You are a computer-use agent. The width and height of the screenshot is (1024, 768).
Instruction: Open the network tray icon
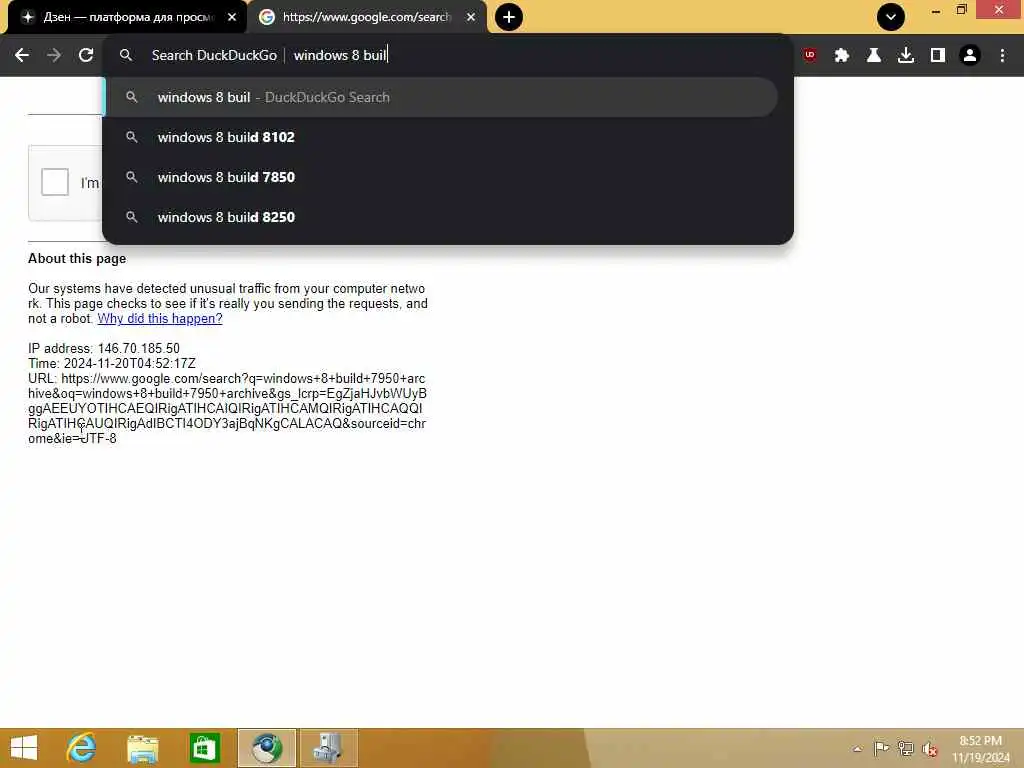(x=906, y=748)
